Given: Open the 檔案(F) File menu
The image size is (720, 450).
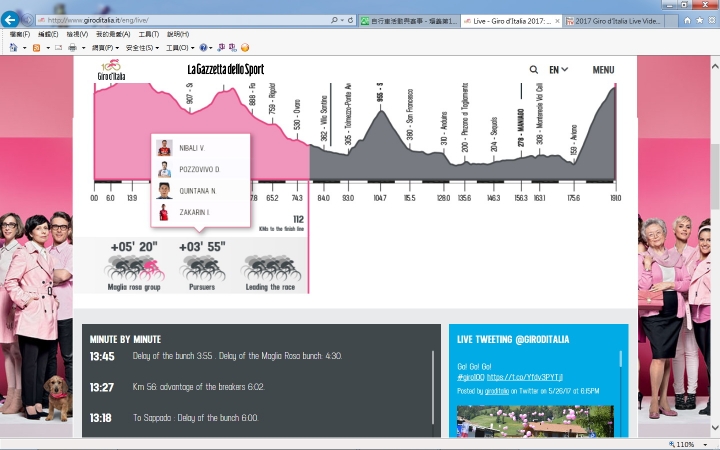Looking at the screenshot, I should [x=20, y=34].
